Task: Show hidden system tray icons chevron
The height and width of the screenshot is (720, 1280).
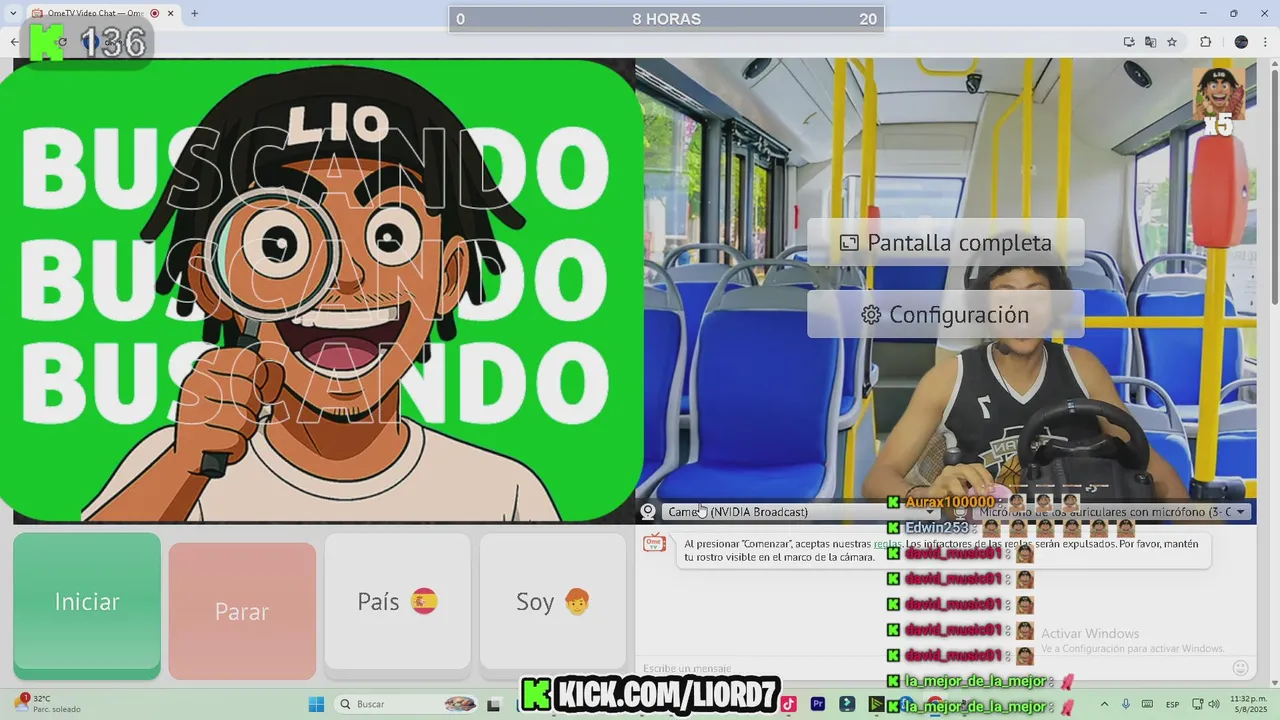Action: 1104,704
